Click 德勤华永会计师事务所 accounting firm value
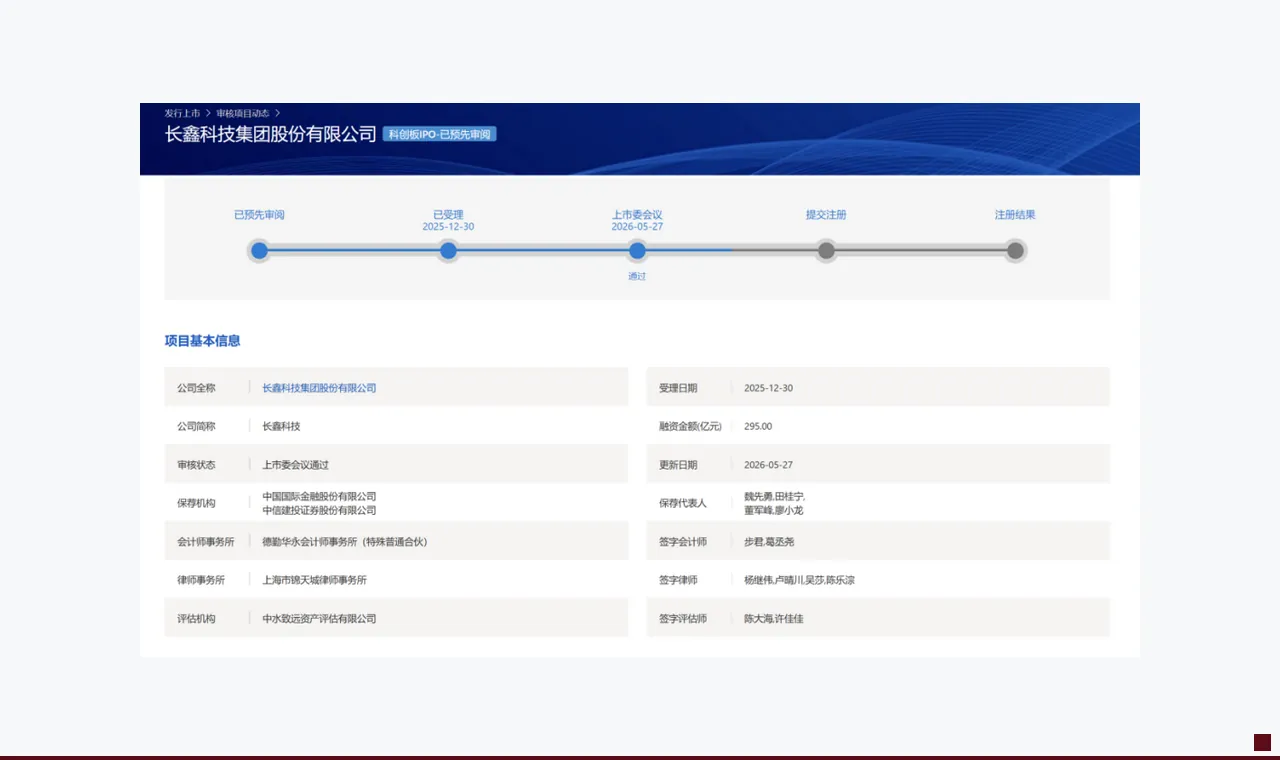 pyautogui.click(x=345, y=542)
